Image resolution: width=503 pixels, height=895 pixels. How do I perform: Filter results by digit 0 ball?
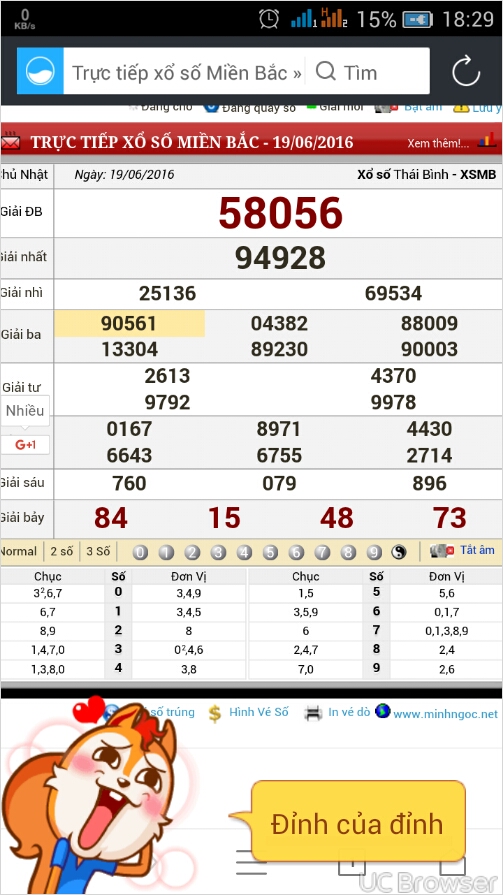point(140,552)
